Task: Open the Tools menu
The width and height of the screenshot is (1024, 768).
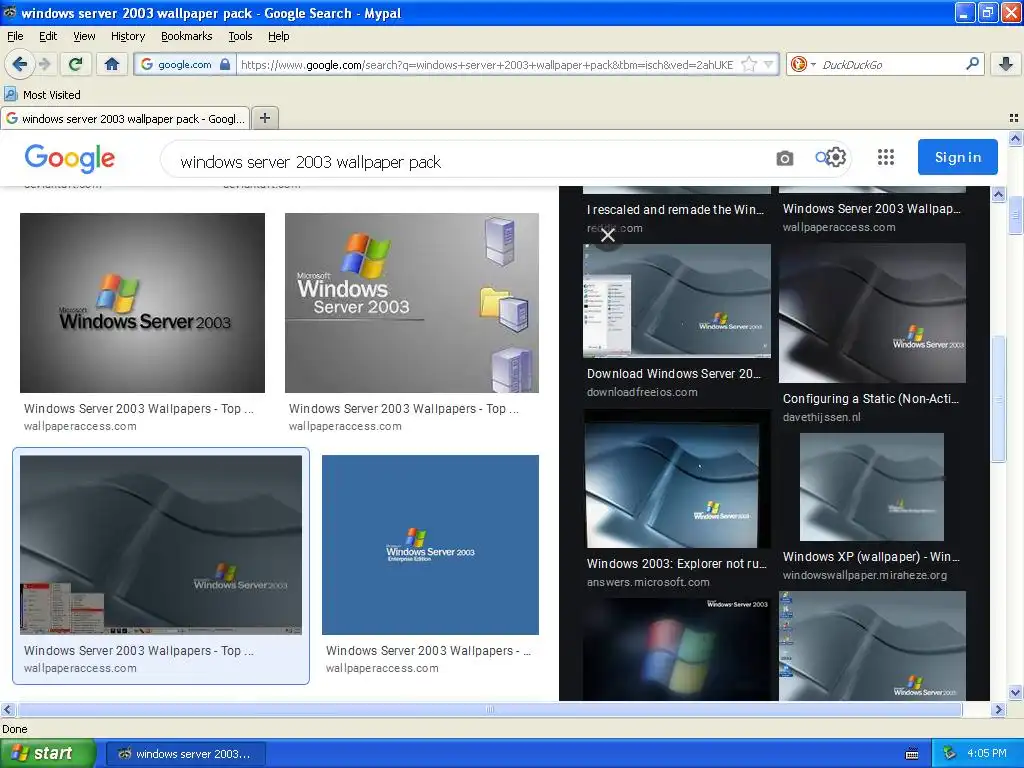Action: point(240,36)
